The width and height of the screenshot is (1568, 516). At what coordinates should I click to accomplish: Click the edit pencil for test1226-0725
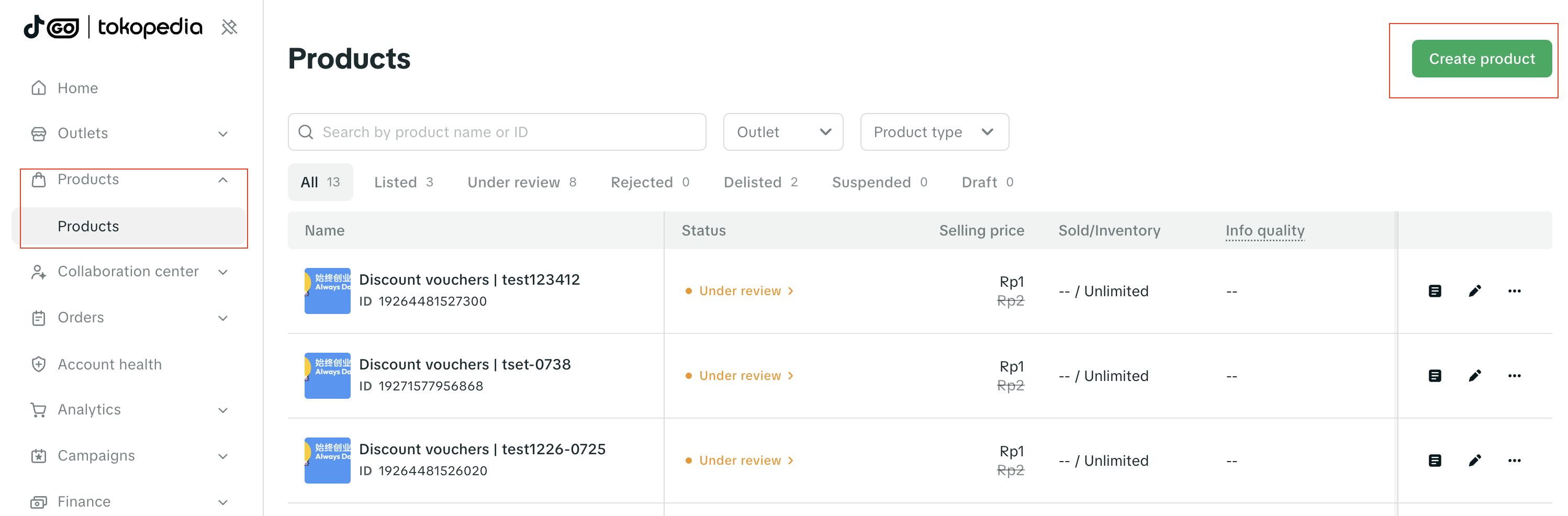point(1474,461)
